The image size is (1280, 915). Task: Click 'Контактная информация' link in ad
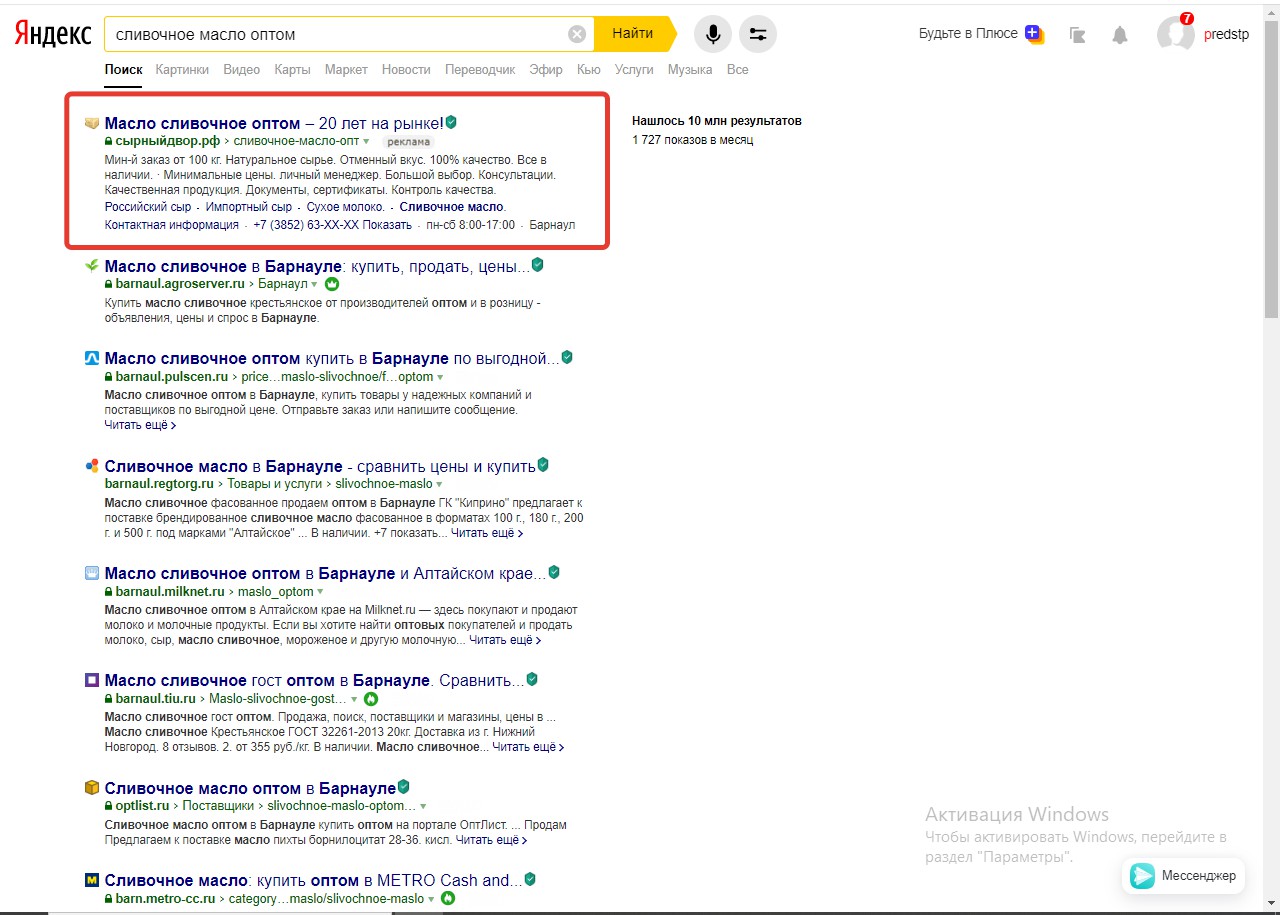pos(172,225)
